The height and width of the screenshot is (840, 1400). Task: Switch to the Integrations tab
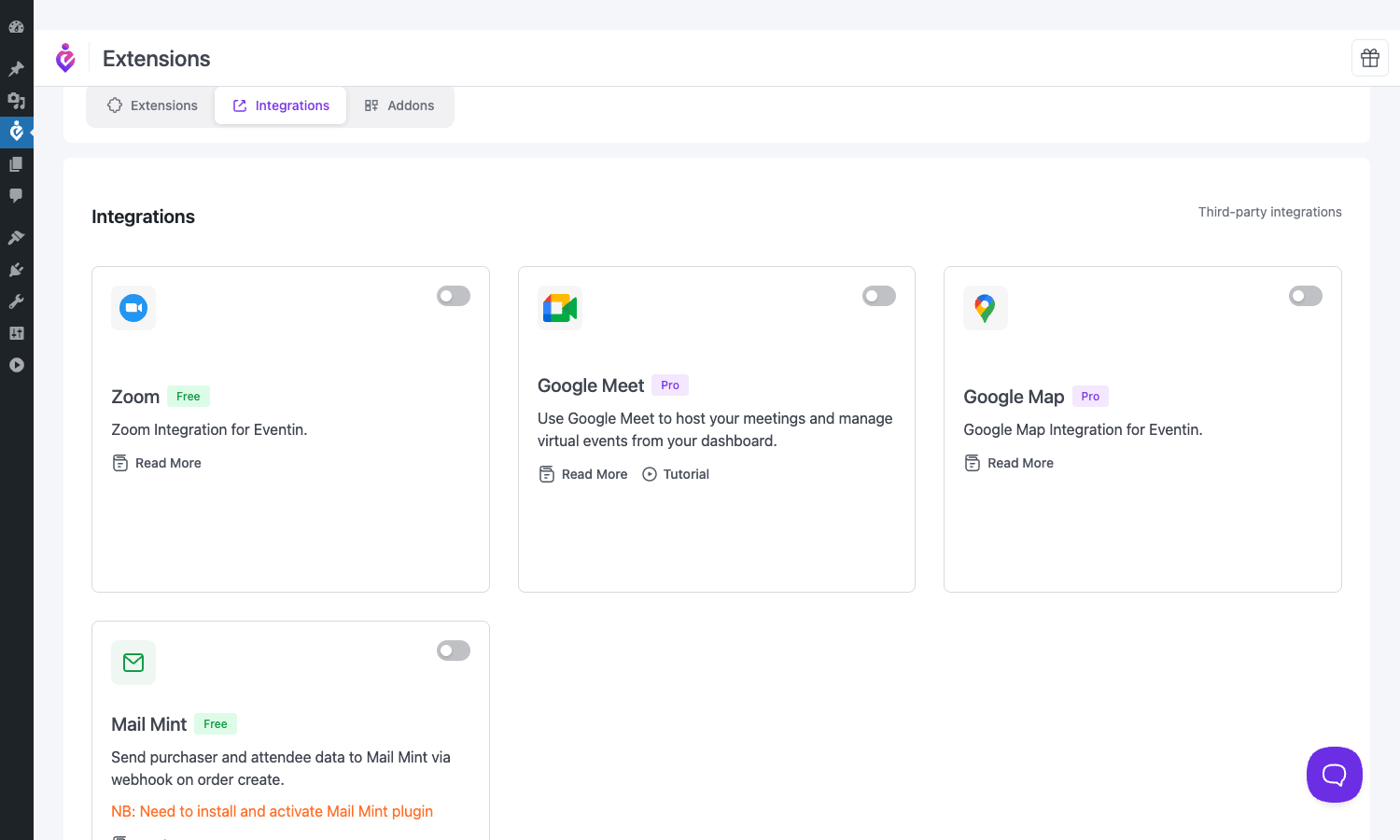click(281, 105)
